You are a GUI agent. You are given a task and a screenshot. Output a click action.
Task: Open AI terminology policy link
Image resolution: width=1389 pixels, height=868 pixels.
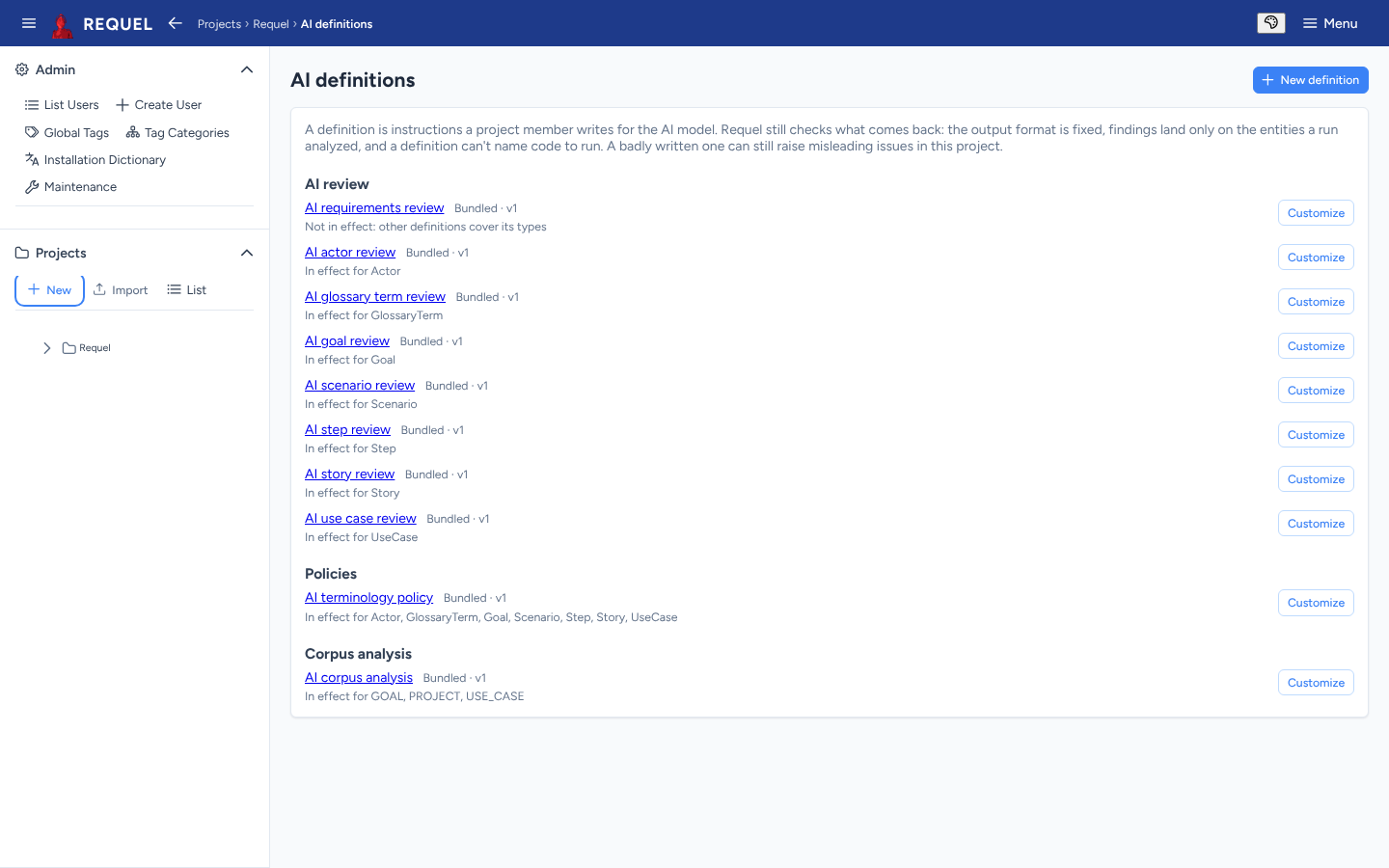pos(368,598)
